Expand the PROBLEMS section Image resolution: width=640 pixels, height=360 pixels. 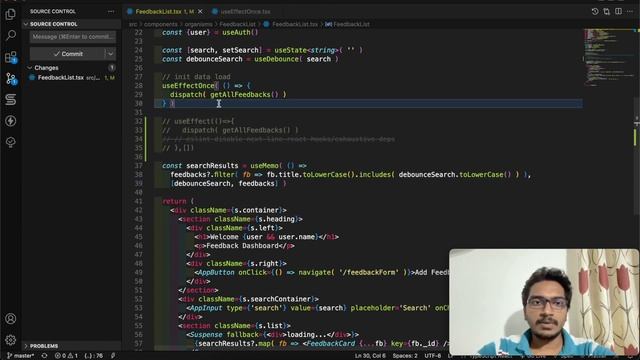pos(71,346)
